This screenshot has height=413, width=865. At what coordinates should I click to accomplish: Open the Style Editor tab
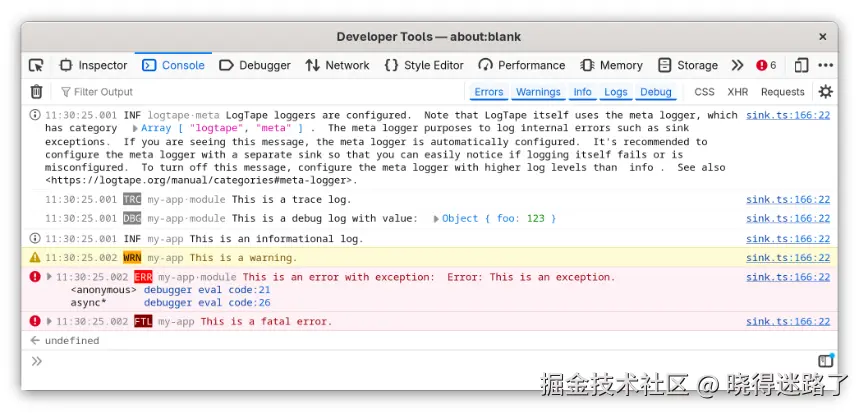[x=424, y=65]
